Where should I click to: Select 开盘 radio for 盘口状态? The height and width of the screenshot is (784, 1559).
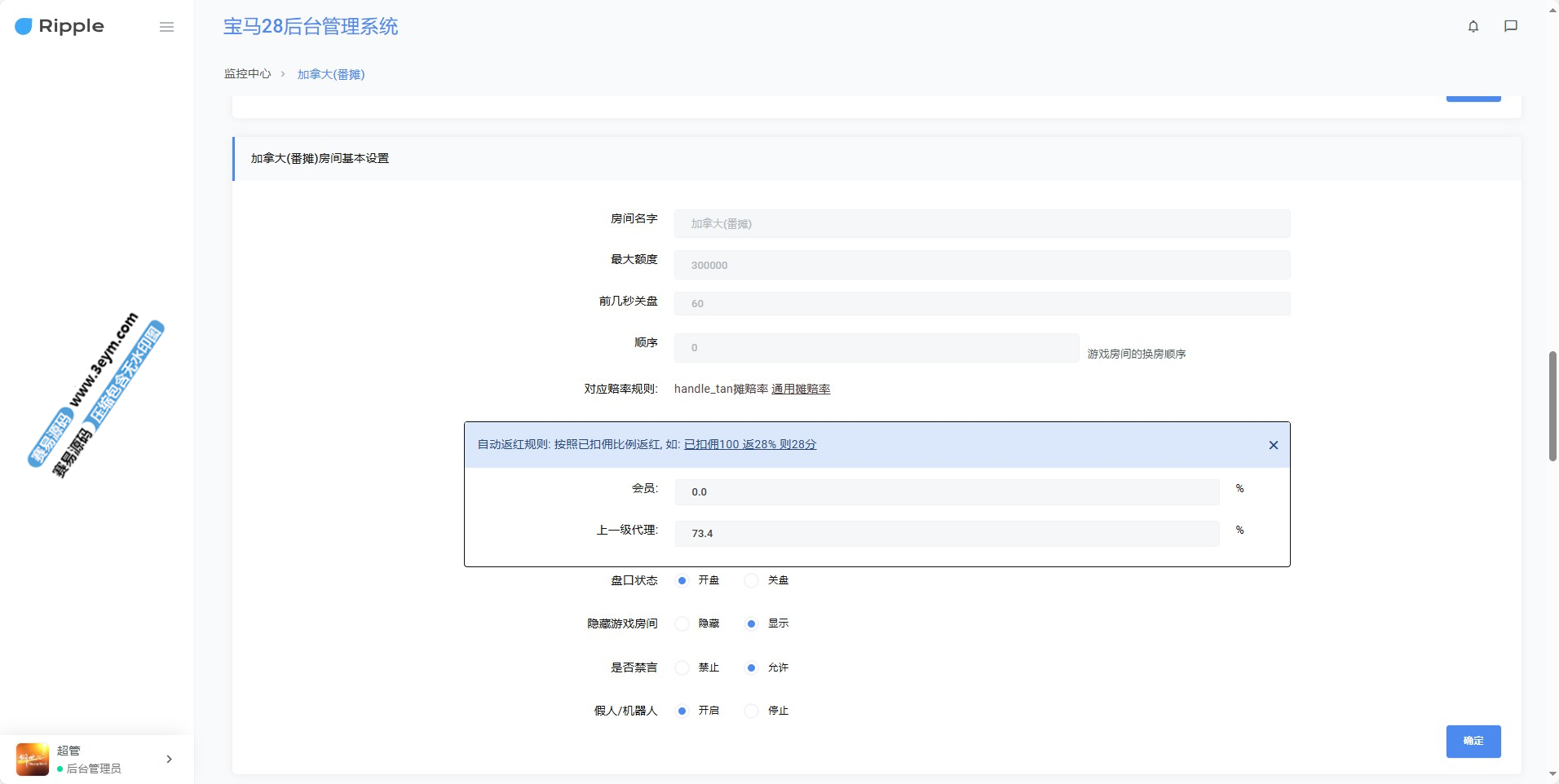tap(682, 580)
